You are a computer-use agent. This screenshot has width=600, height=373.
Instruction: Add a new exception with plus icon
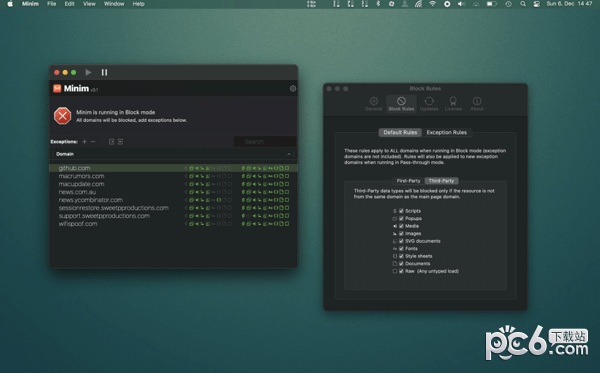[85, 142]
